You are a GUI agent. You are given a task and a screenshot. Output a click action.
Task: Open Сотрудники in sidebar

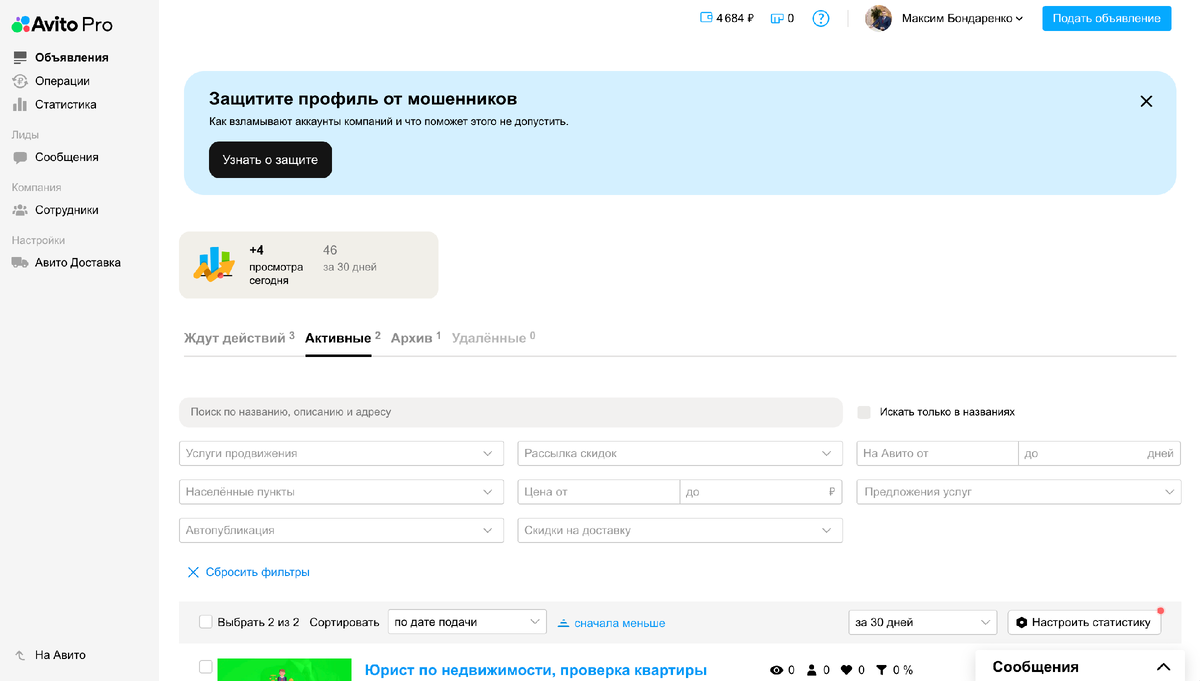point(67,210)
